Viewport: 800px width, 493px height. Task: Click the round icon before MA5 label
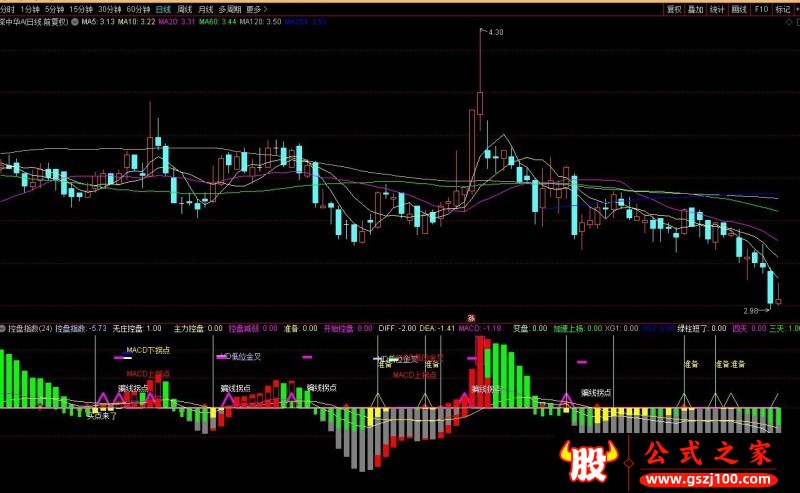[76, 20]
